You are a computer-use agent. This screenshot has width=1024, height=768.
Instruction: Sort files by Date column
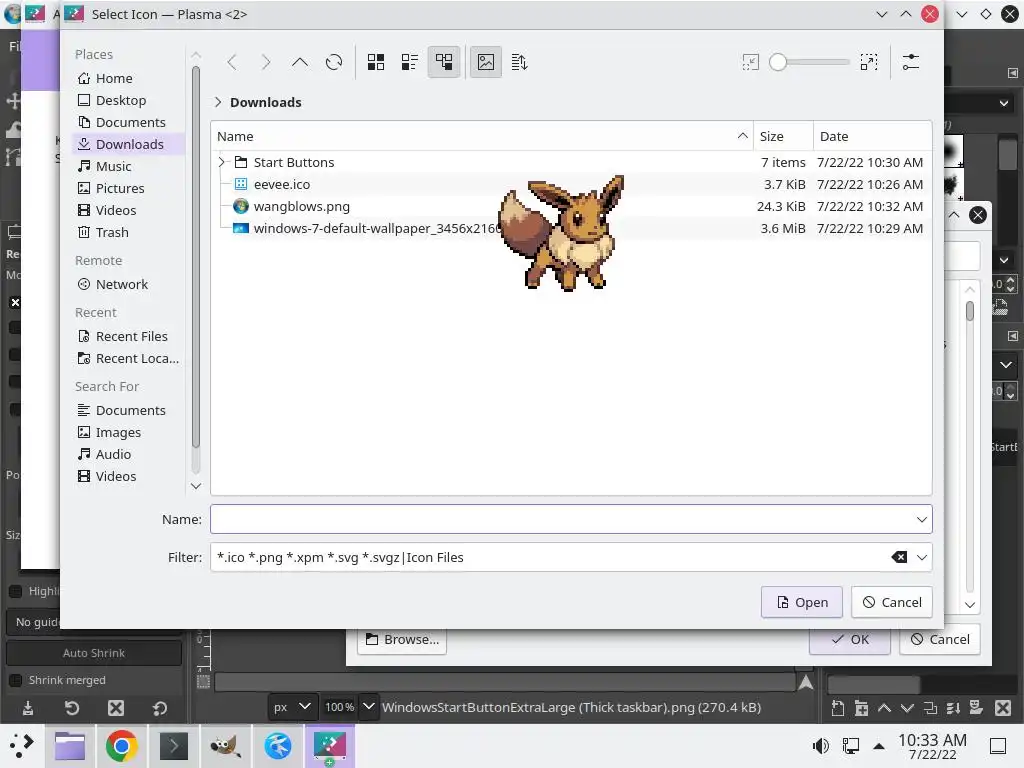click(872, 136)
